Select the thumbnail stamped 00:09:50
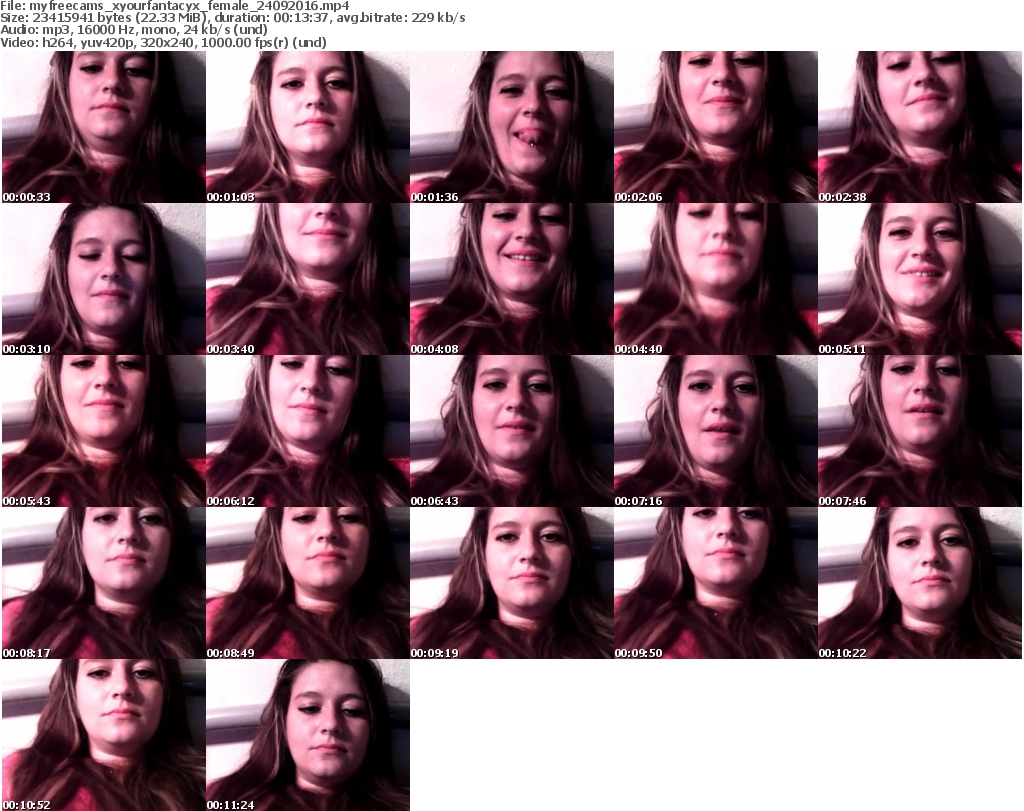 click(x=716, y=583)
